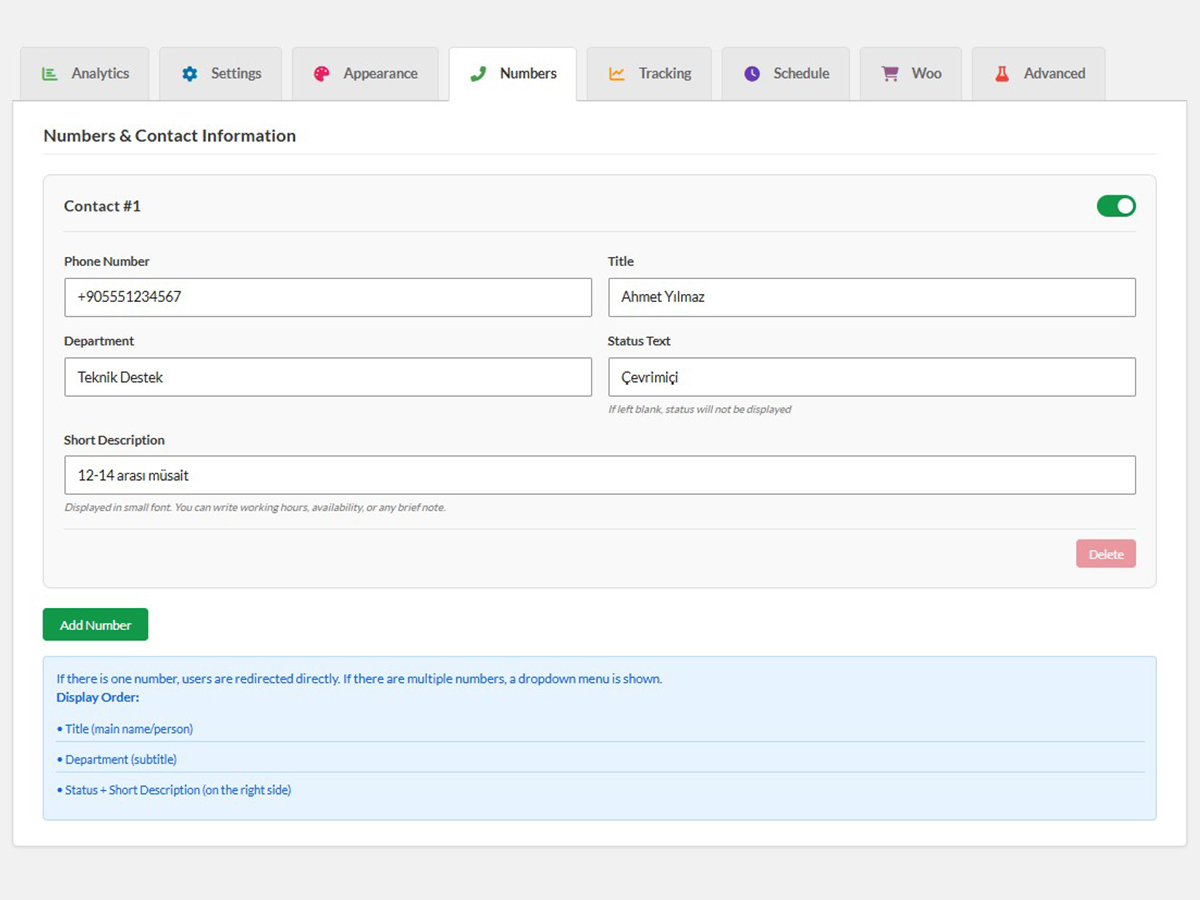Click the Woo shopping cart icon
Screen dimensions: 1200x900
(x=889, y=74)
